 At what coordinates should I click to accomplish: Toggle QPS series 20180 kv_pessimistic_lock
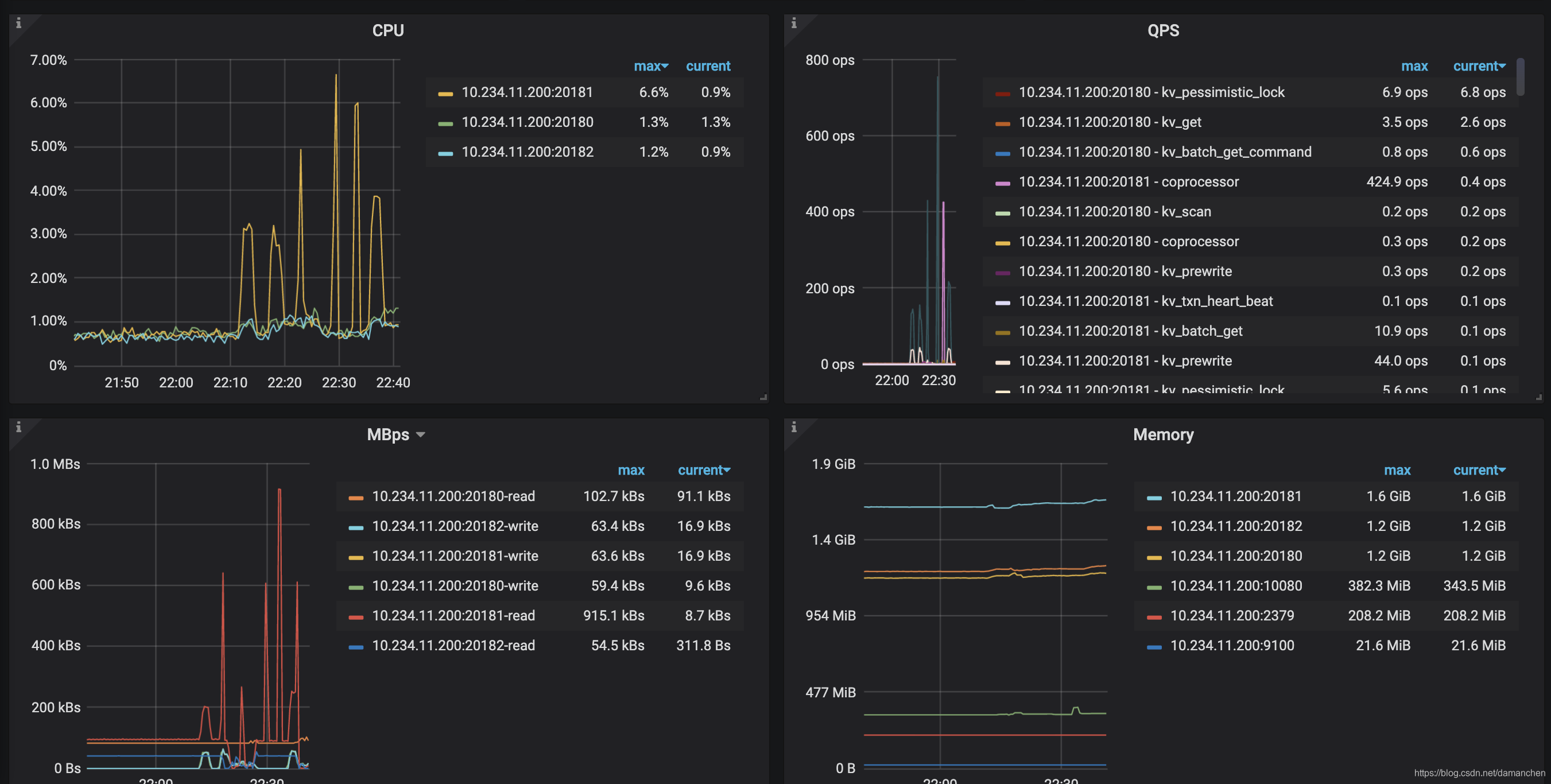(x=1151, y=92)
